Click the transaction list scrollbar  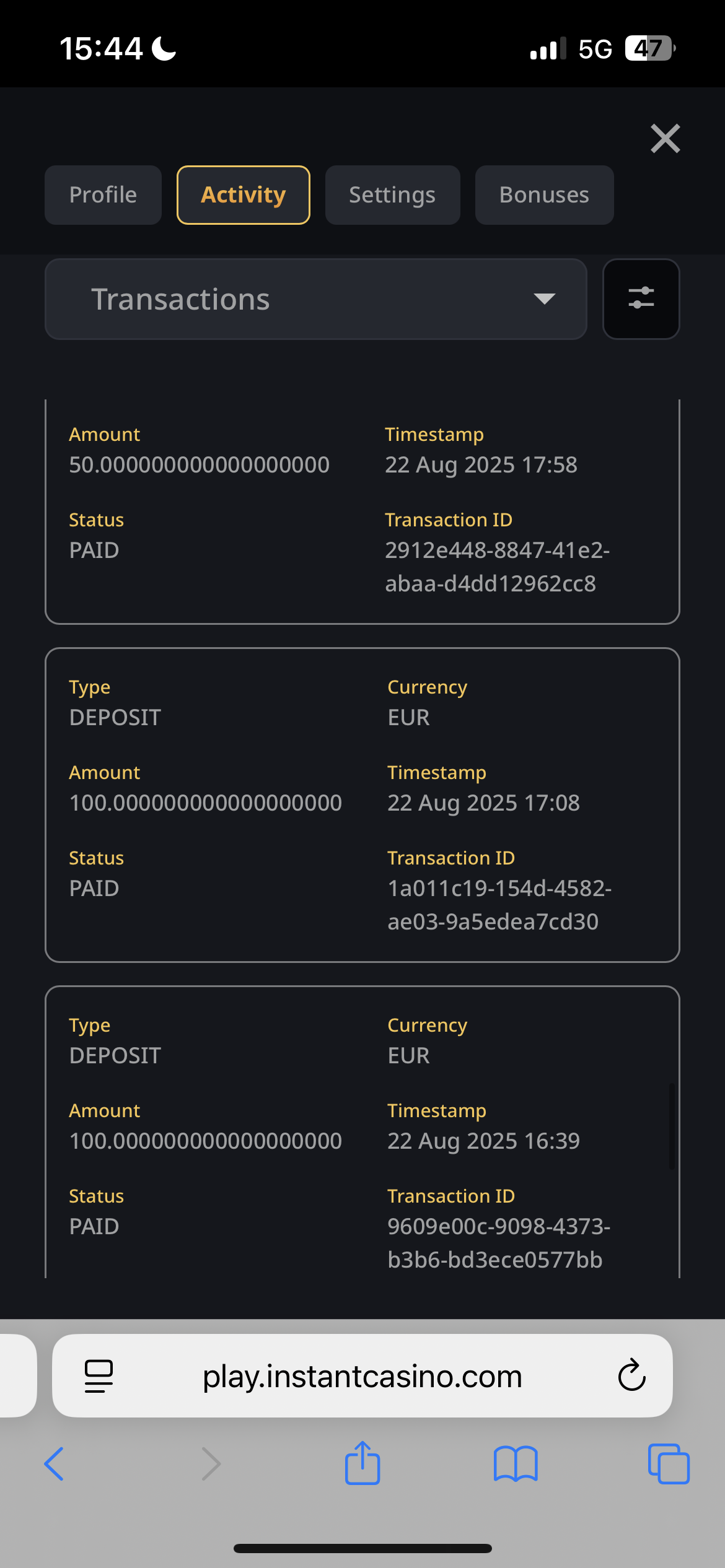[671, 1126]
